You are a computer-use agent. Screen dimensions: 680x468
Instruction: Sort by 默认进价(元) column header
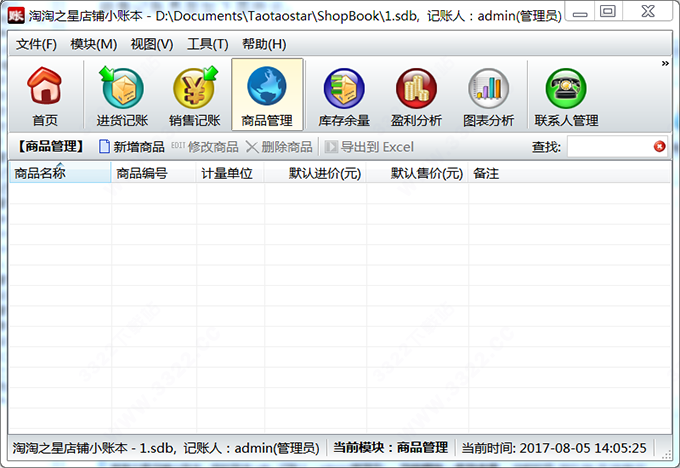click(x=324, y=173)
